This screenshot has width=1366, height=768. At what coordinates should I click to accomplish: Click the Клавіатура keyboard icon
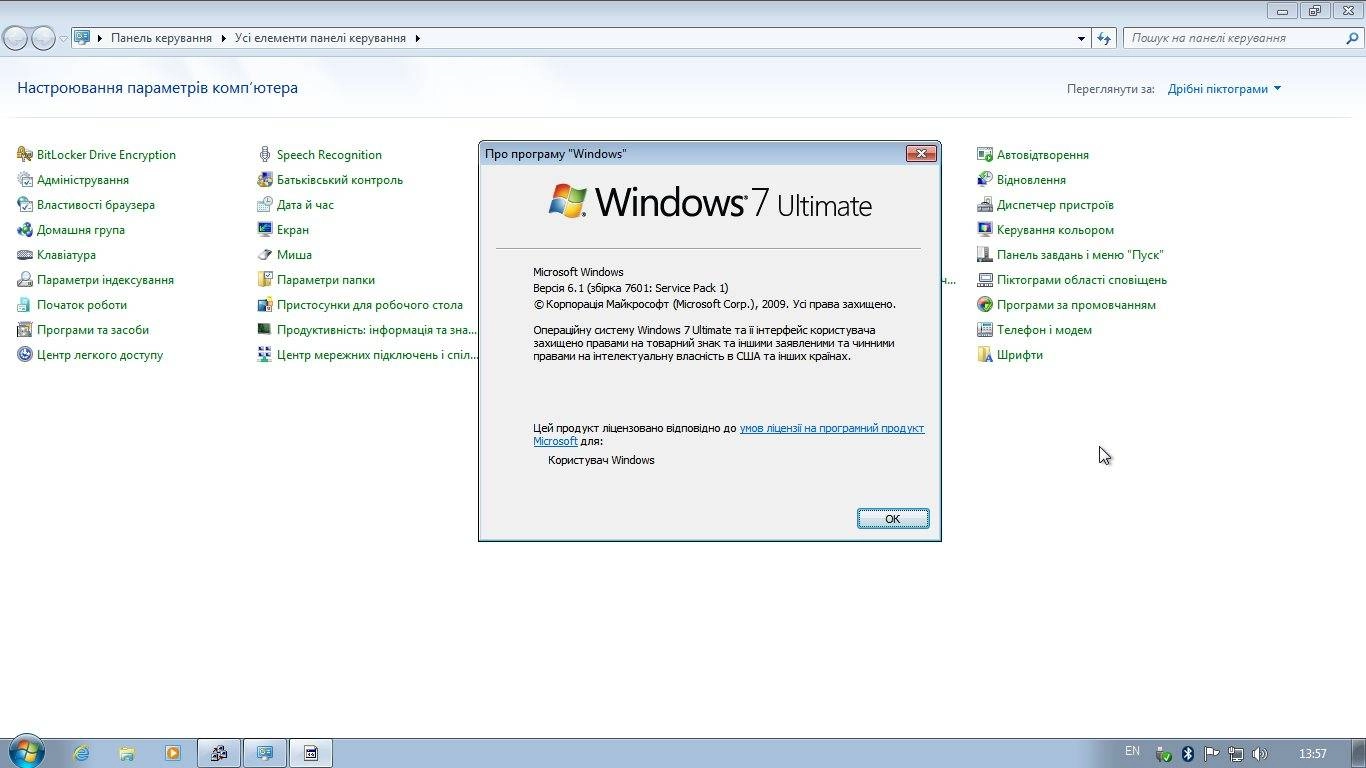click(x=25, y=255)
